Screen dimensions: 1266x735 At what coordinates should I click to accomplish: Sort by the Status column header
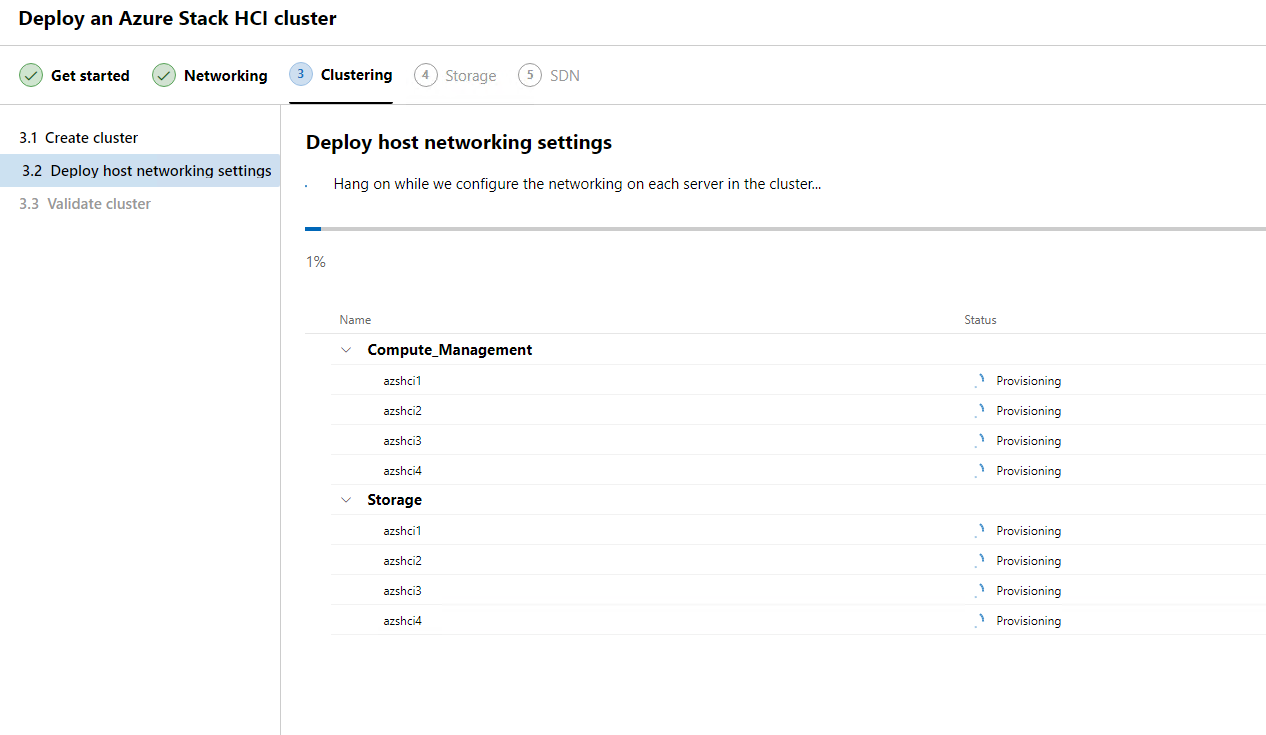pos(980,320)
